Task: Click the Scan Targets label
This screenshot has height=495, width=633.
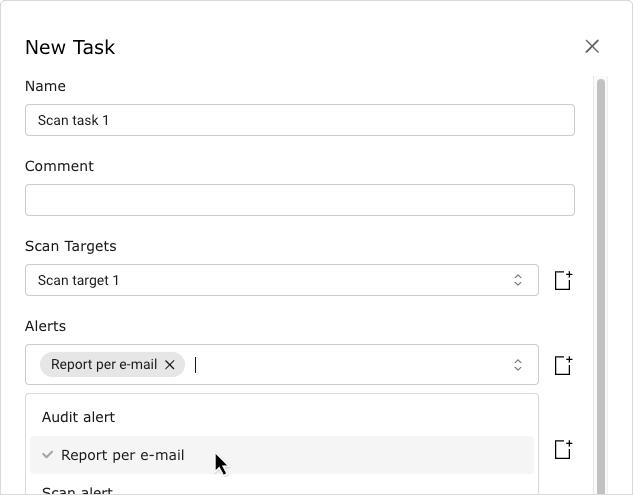Action: point(70,246)
